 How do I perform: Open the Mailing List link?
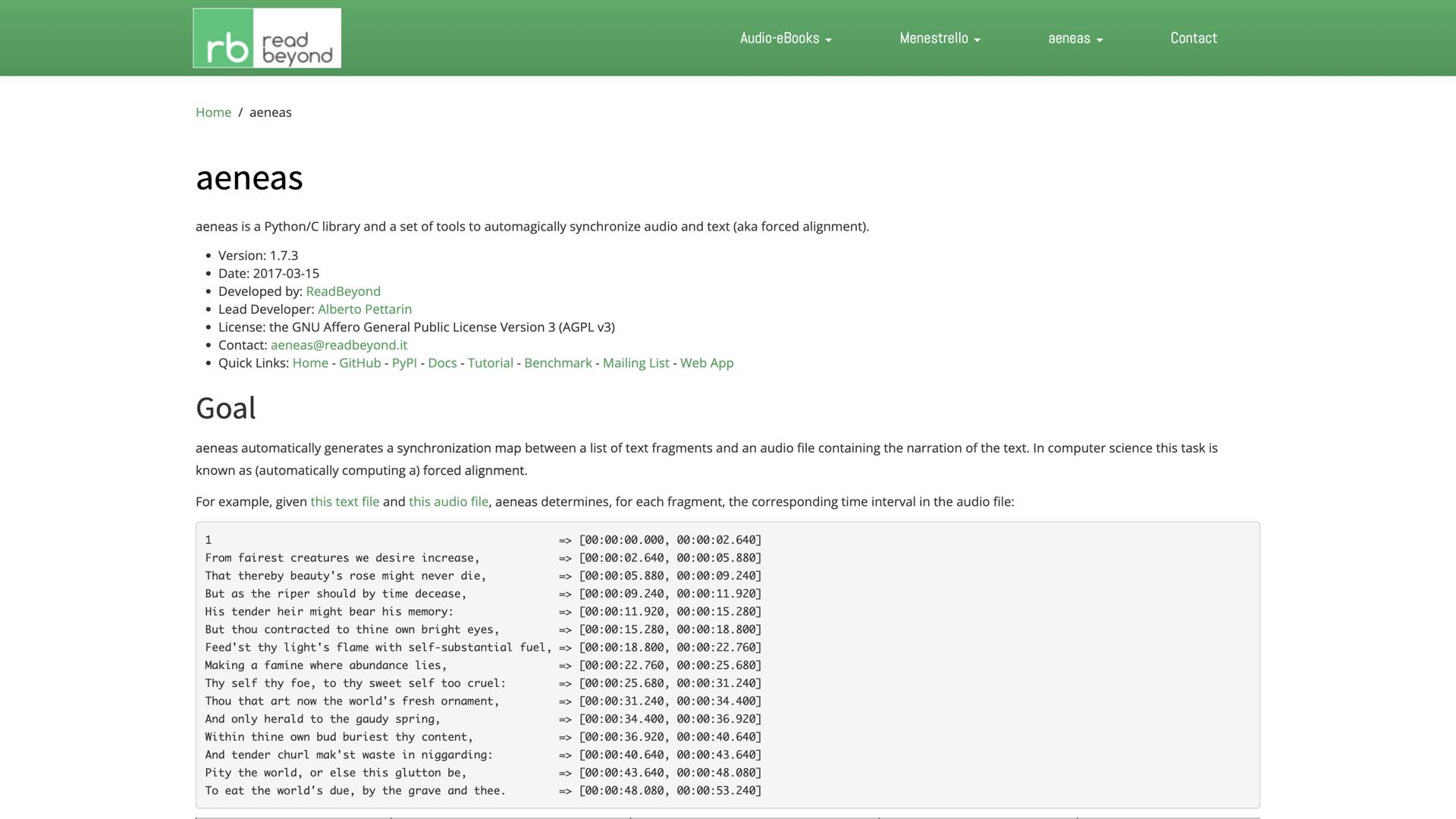coord(635,363)
